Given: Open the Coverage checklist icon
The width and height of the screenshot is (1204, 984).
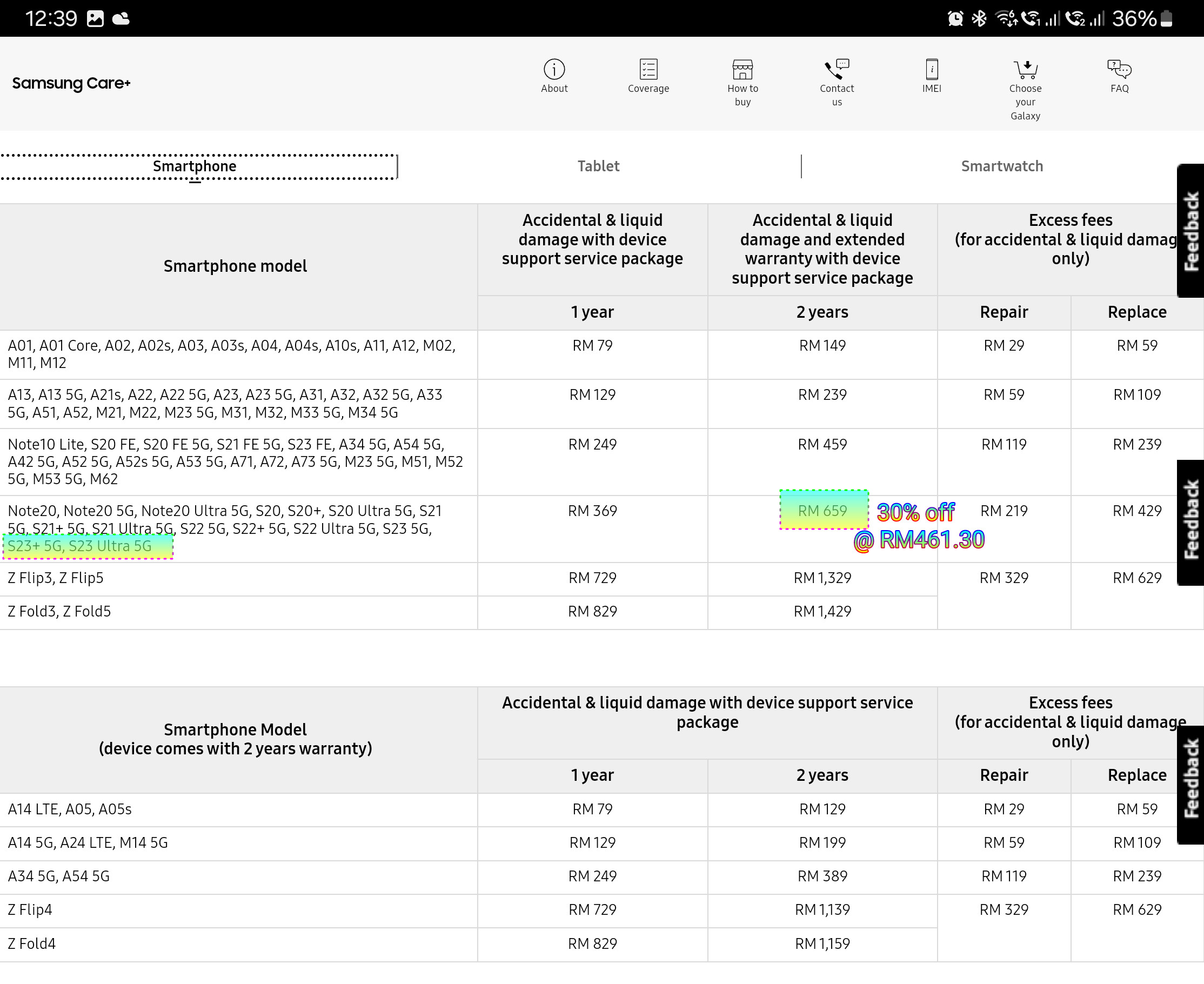Looking at the screenshot, I should click(x=648, y=69).
